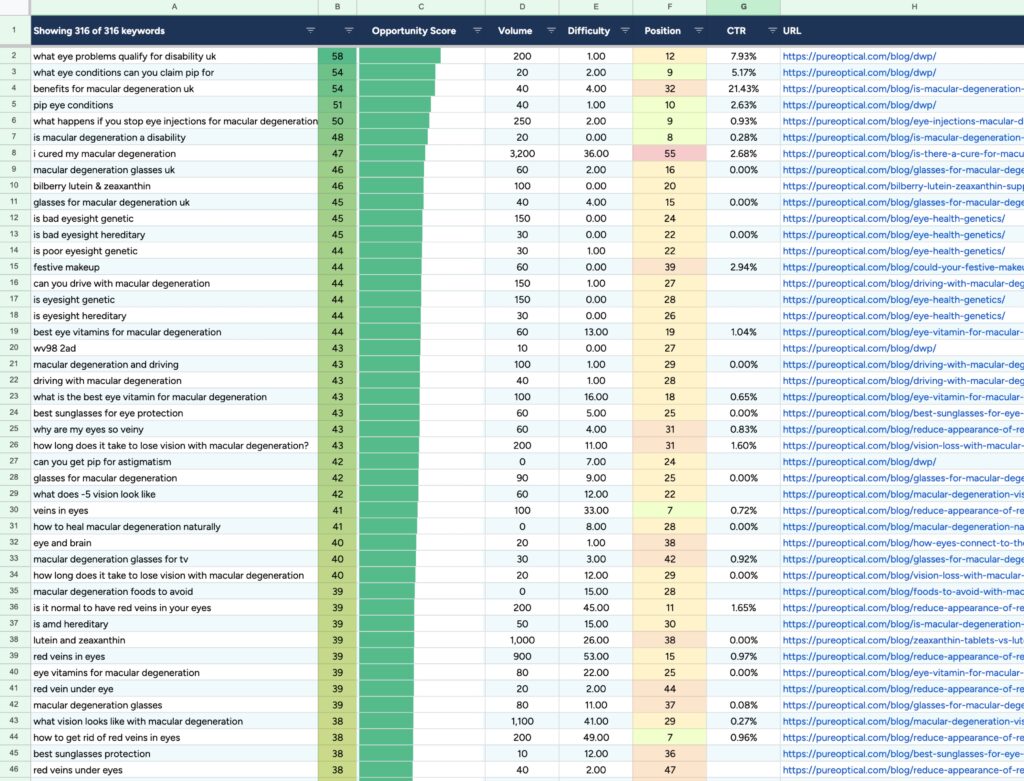Image resolution: width=1024 pixels, height=781 pixels.
Task: Open URL link in 'i cured my macular degeneration' row
Action: (903, 153)
